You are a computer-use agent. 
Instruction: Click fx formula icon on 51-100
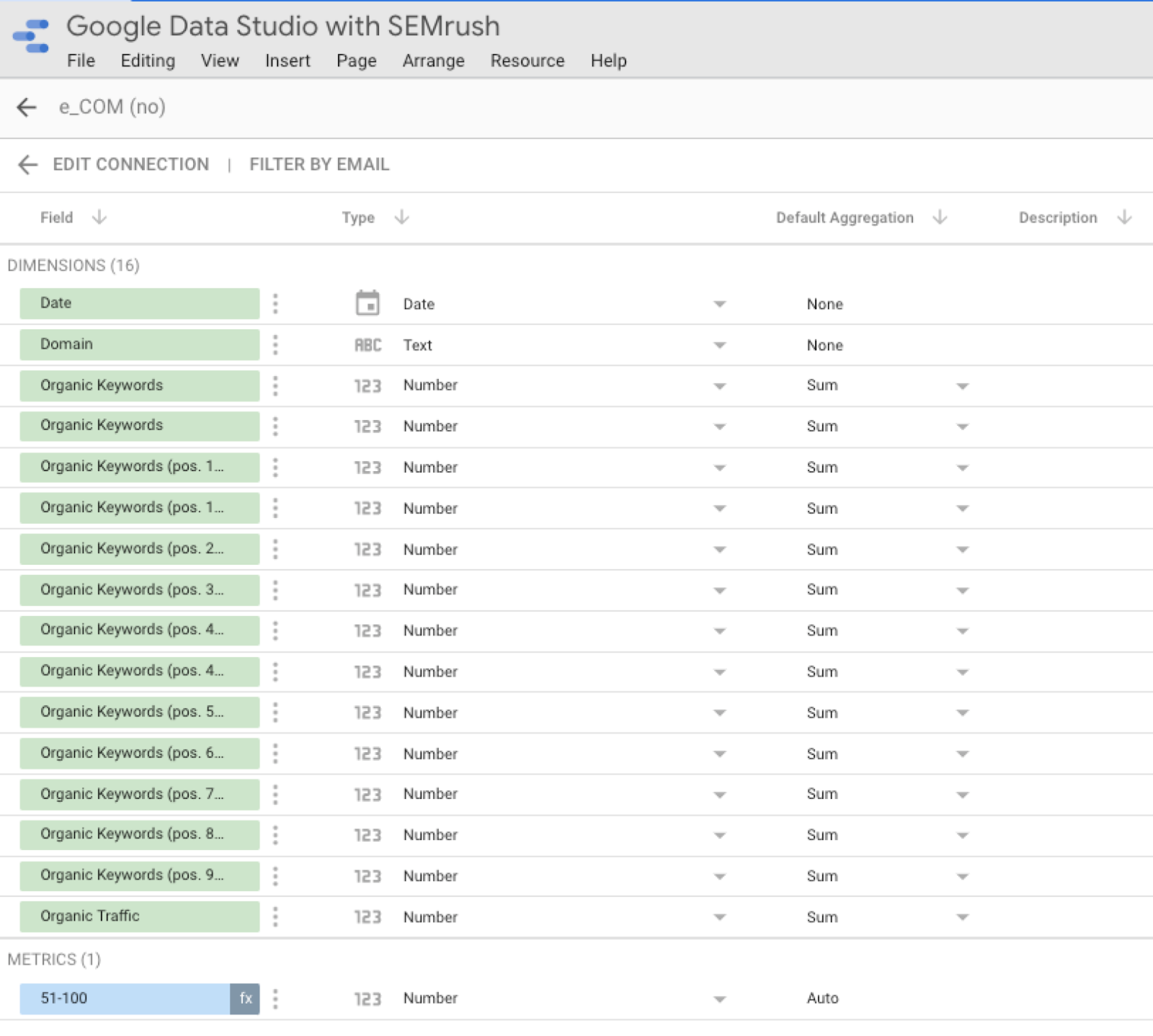pyautogui.click(x=245, y=999)
